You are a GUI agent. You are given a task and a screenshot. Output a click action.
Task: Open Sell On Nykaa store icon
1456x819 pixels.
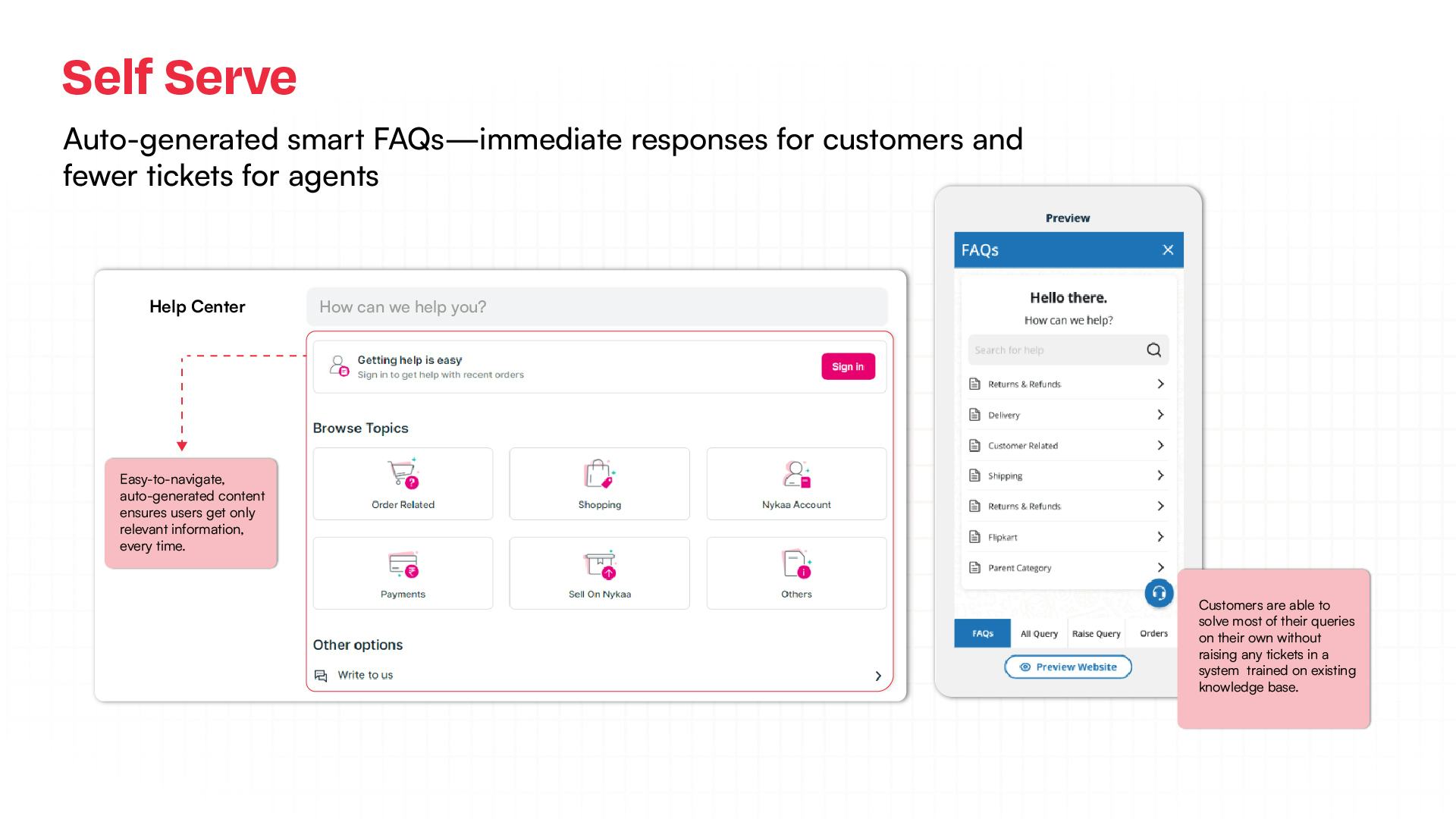click(599, 564)
